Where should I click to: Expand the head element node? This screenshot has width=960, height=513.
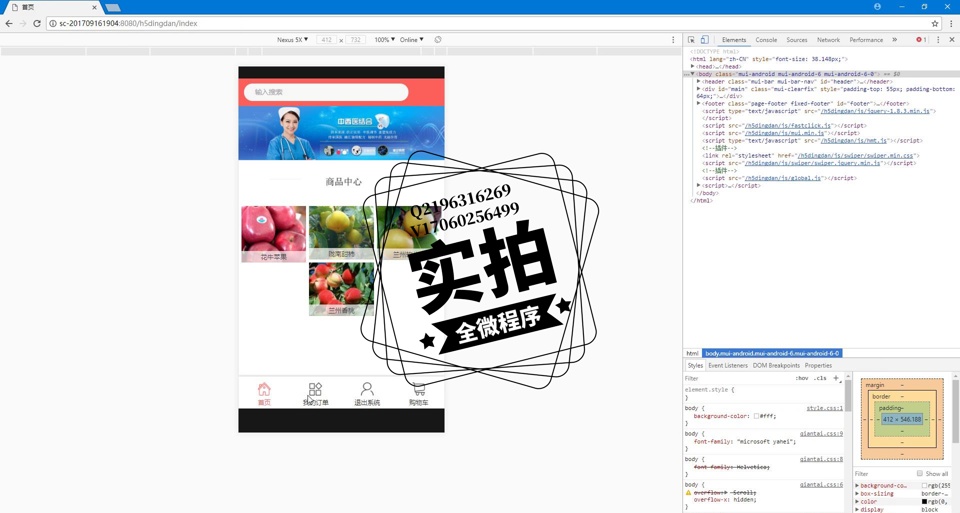click(693, 66)
